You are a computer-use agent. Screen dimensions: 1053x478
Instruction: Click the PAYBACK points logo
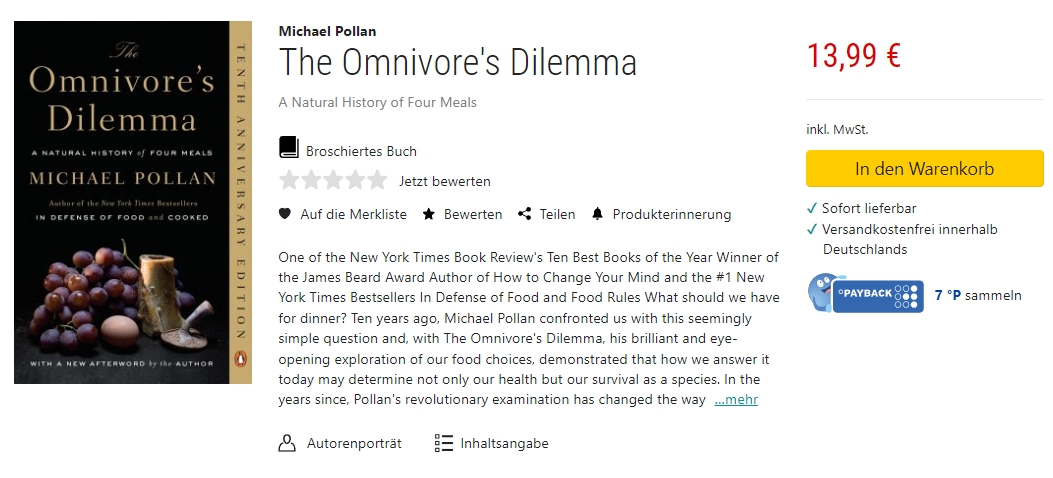click(x=866, y=294)
